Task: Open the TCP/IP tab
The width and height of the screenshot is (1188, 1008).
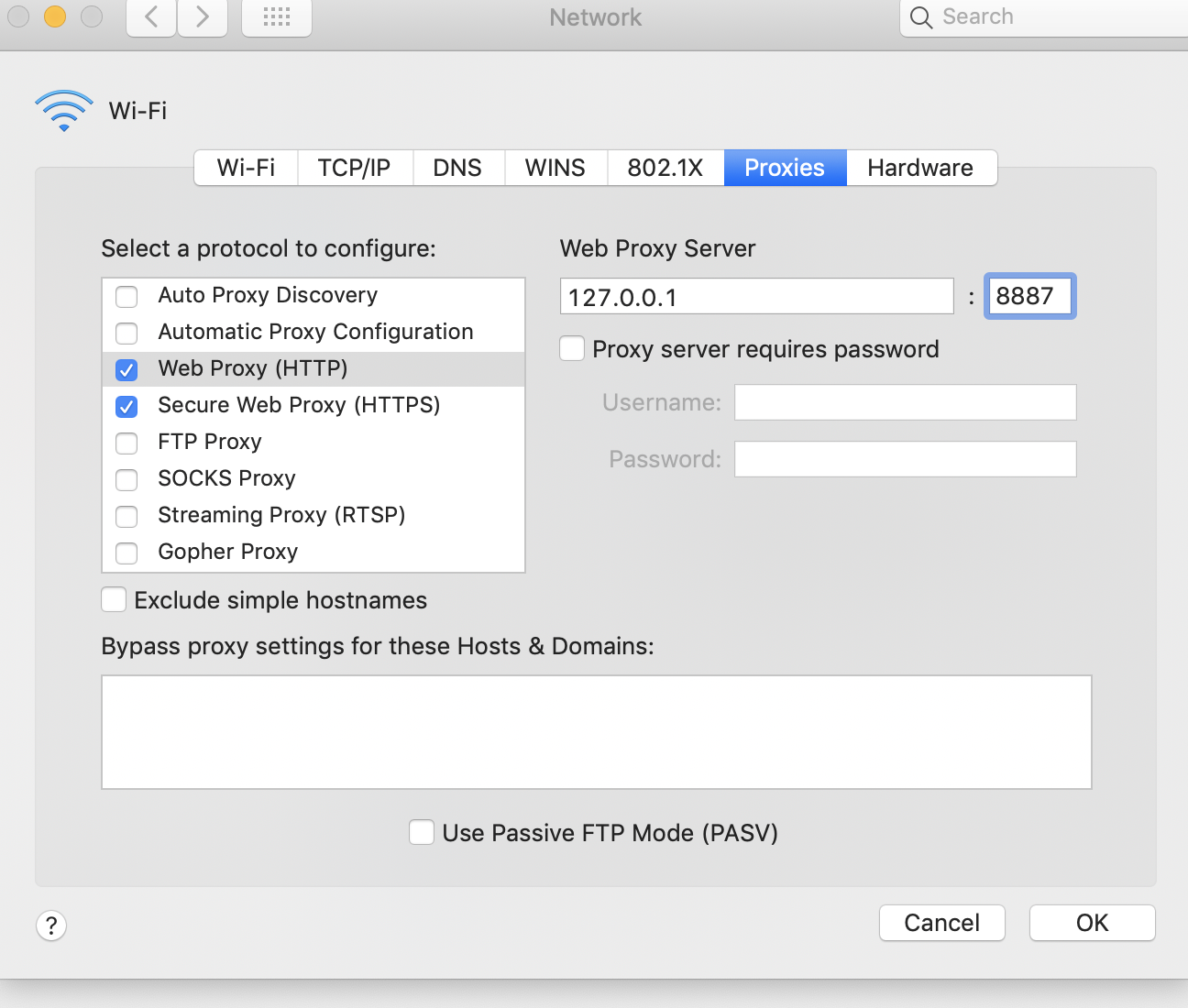Action: click(355, 168)
